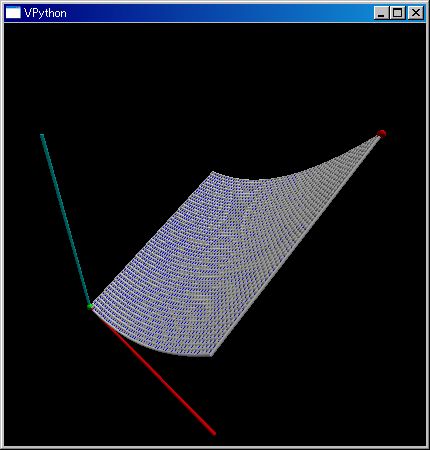Click the VPython window system icon

click(13, 13)
